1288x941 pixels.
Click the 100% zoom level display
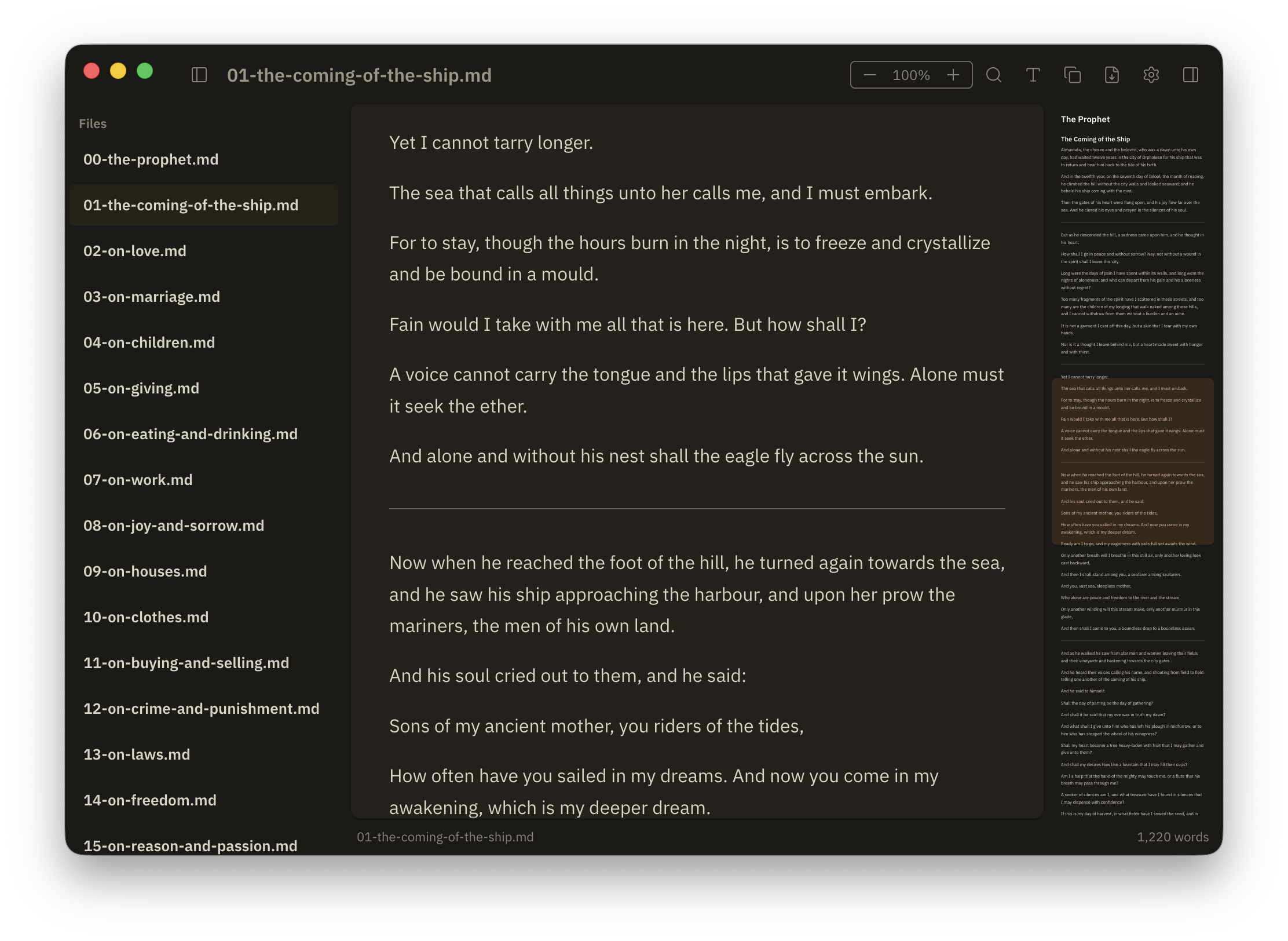click(911, 75)
